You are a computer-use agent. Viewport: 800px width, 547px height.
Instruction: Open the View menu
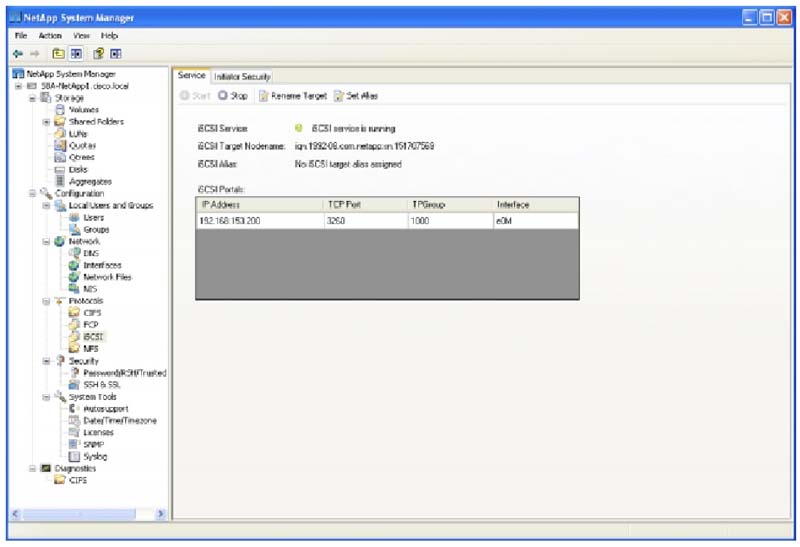click(x=81, y=35)
